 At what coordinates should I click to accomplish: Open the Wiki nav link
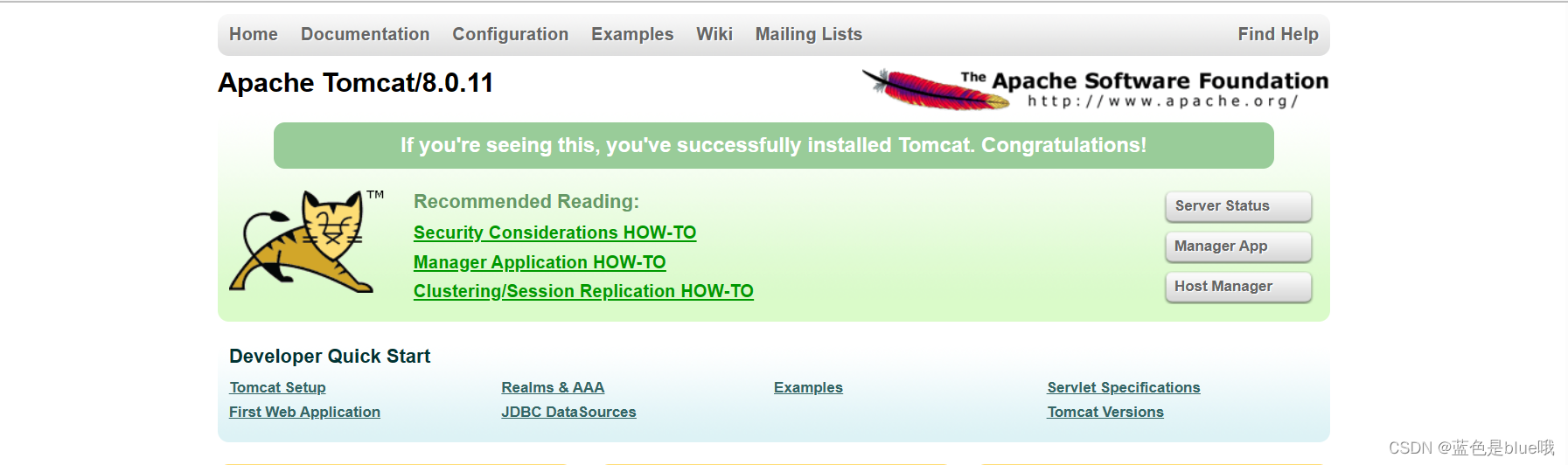(x=714, y=34)
